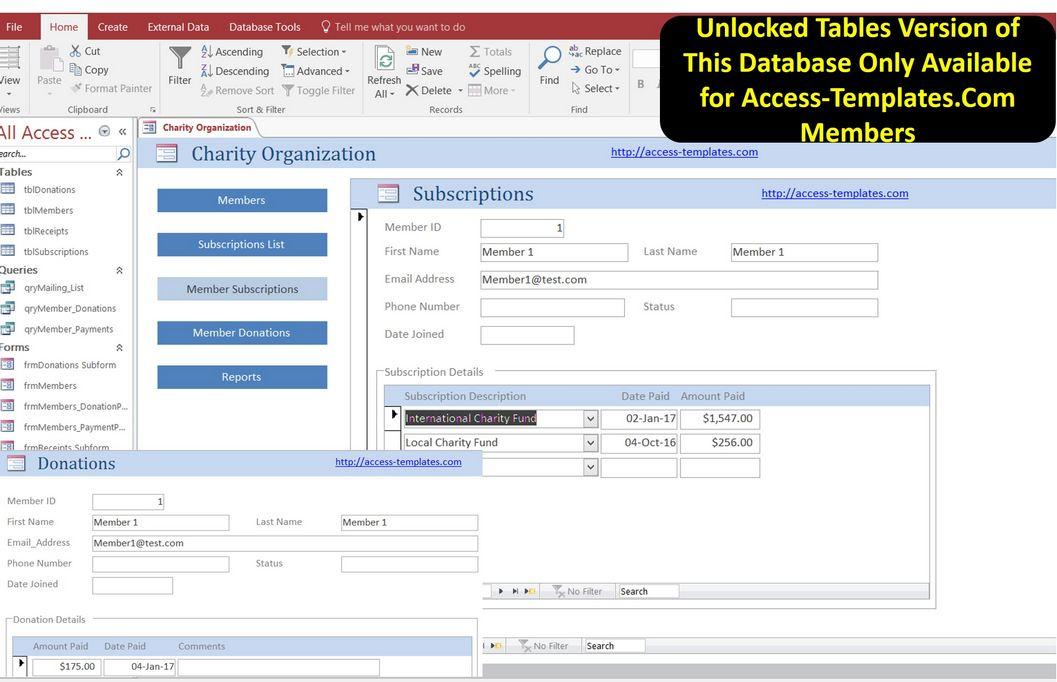This screenshot has width=1057, height=682.
Task: Run the Spelling checker
Action: click(x=495, y=71)
